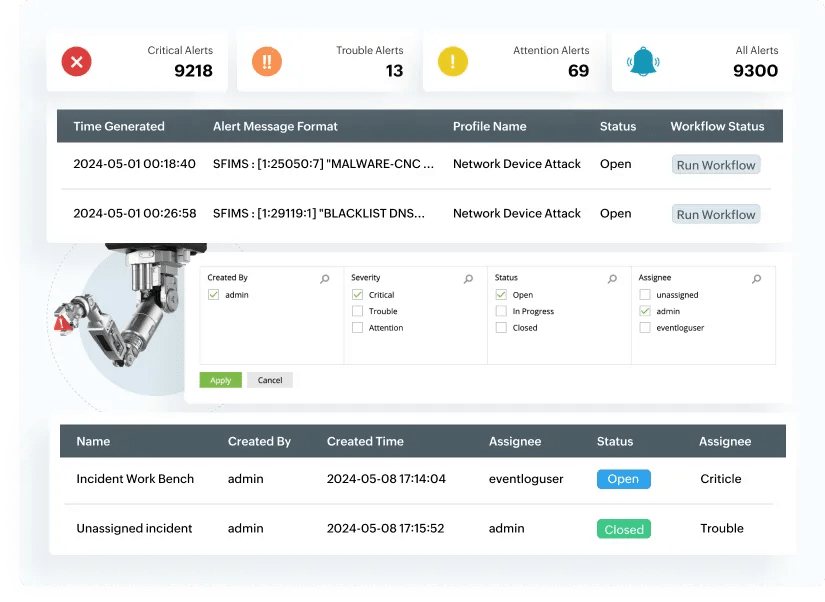Check the eventloguser assignee checkbox

click(645, 327)
